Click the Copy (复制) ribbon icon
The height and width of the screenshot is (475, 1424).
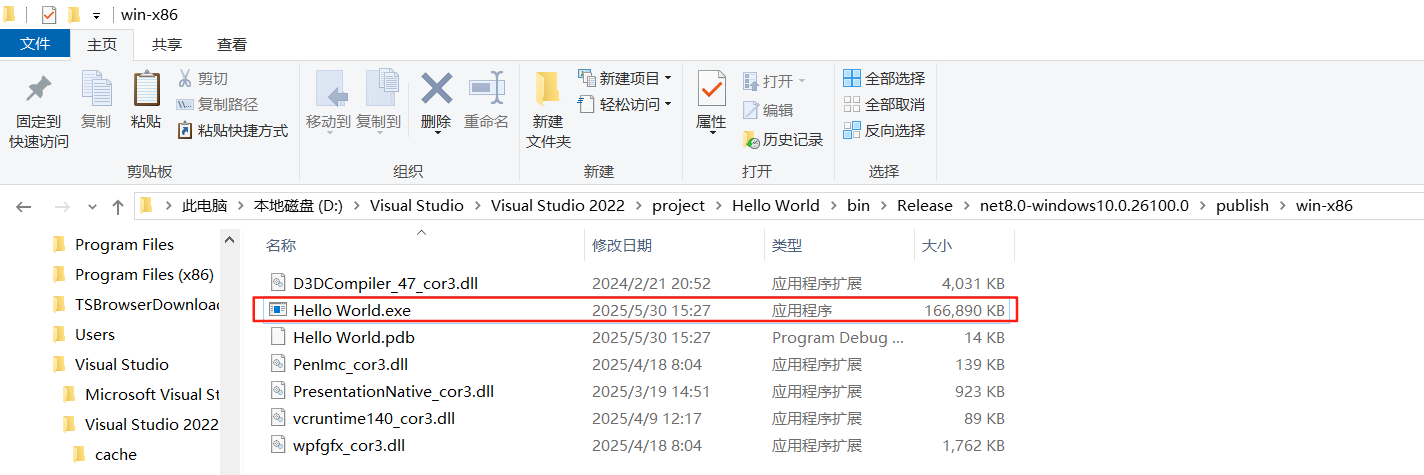click(96, 89)
